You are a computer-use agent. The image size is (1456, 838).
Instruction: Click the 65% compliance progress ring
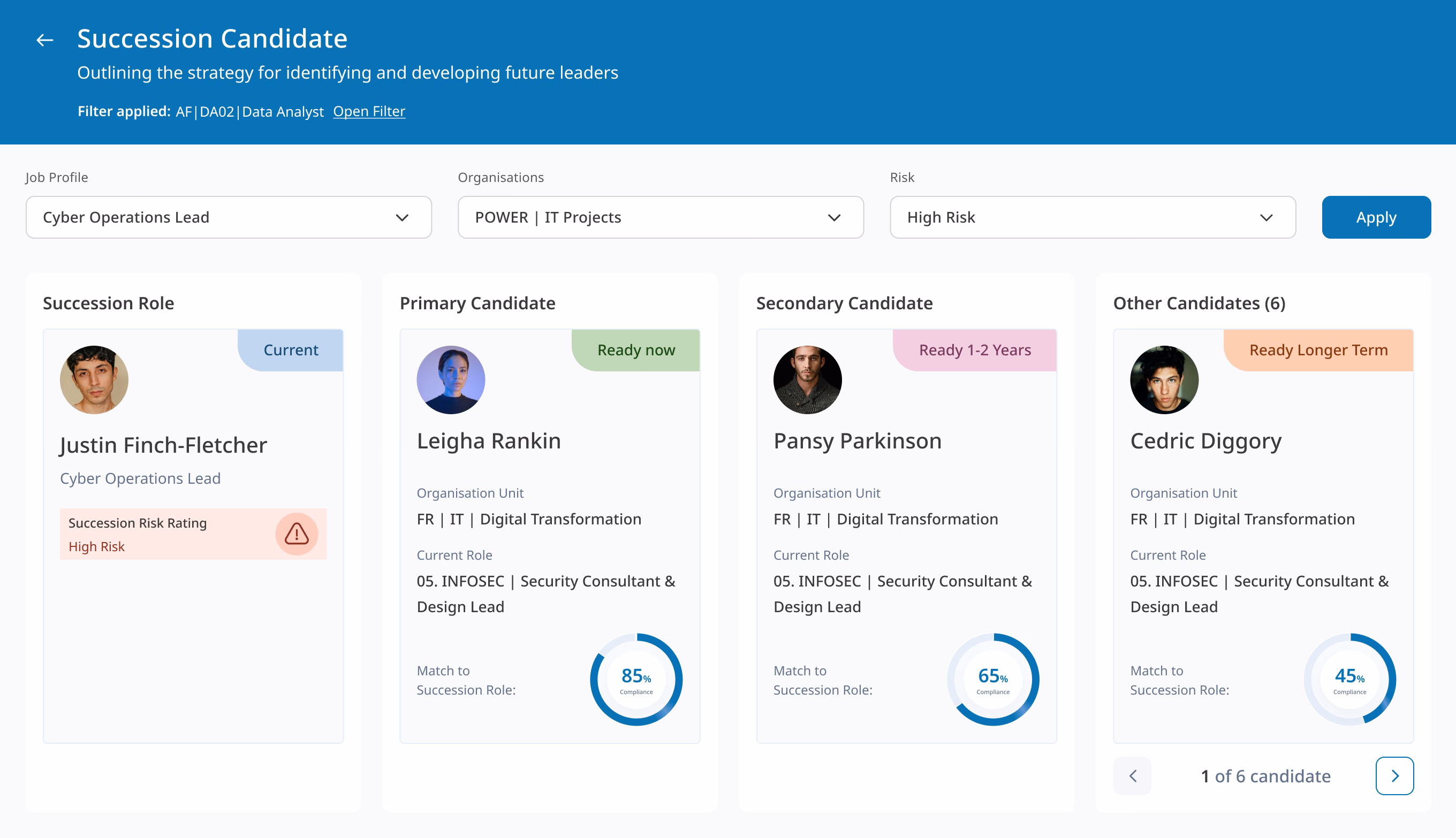click(x=993, y=680)
